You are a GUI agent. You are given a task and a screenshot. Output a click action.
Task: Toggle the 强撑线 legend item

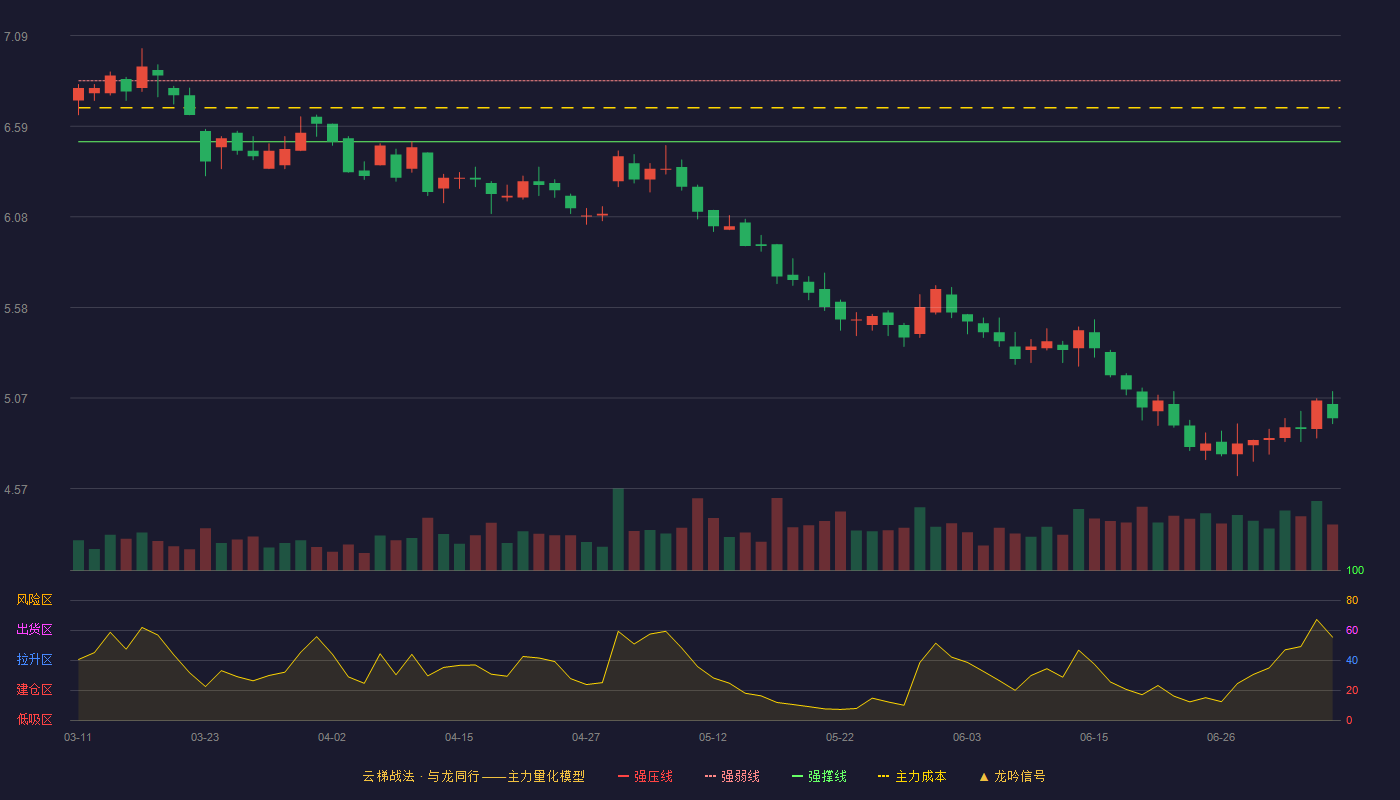click(x=819, y=776)
